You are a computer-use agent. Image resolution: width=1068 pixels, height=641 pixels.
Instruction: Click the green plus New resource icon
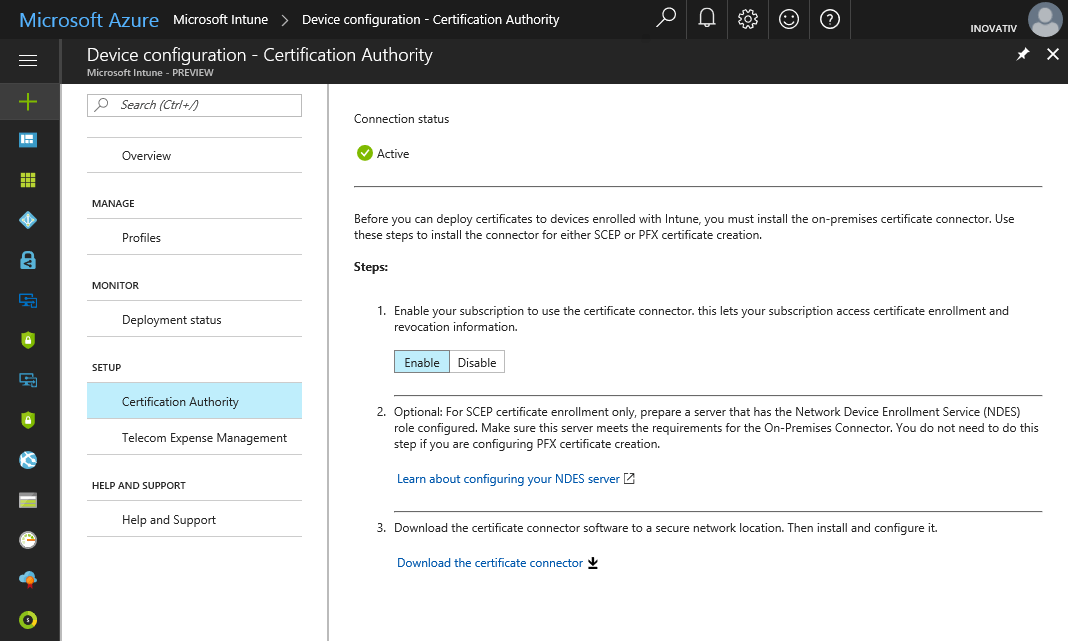click(28, 101)
